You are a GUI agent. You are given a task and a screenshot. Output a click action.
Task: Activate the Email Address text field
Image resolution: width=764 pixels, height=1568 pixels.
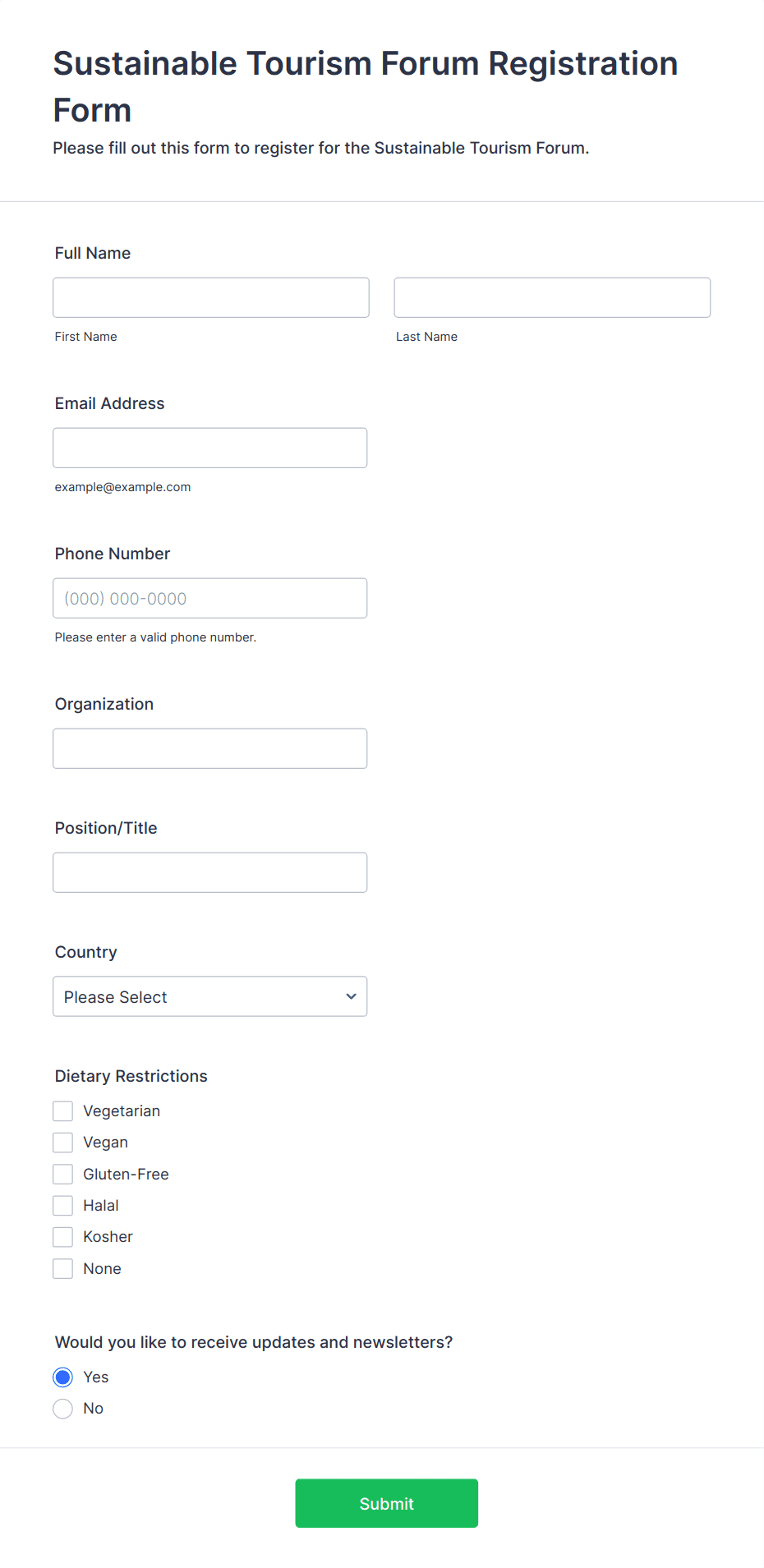pos(210,448)
